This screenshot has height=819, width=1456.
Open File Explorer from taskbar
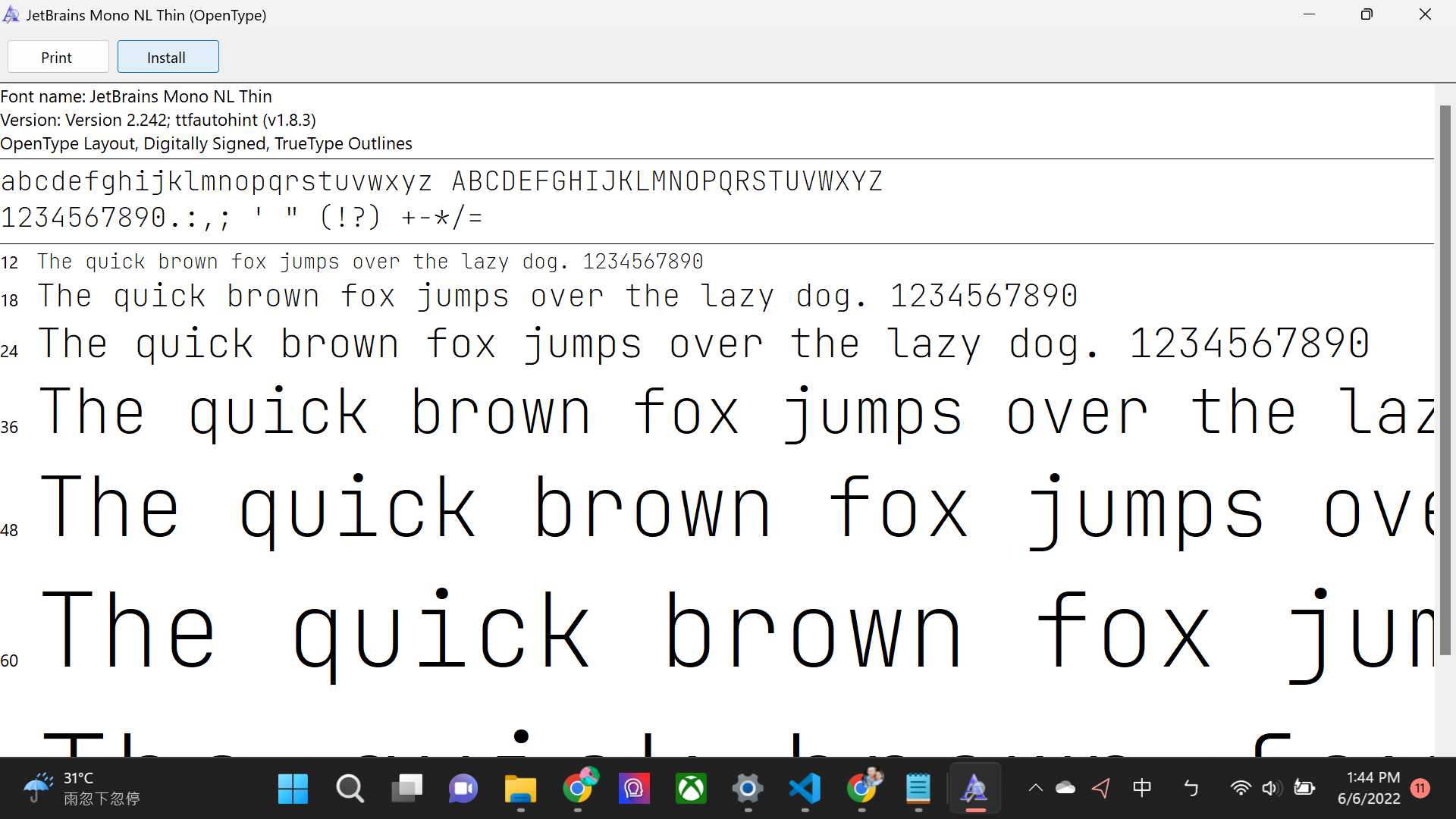[520, 789]
